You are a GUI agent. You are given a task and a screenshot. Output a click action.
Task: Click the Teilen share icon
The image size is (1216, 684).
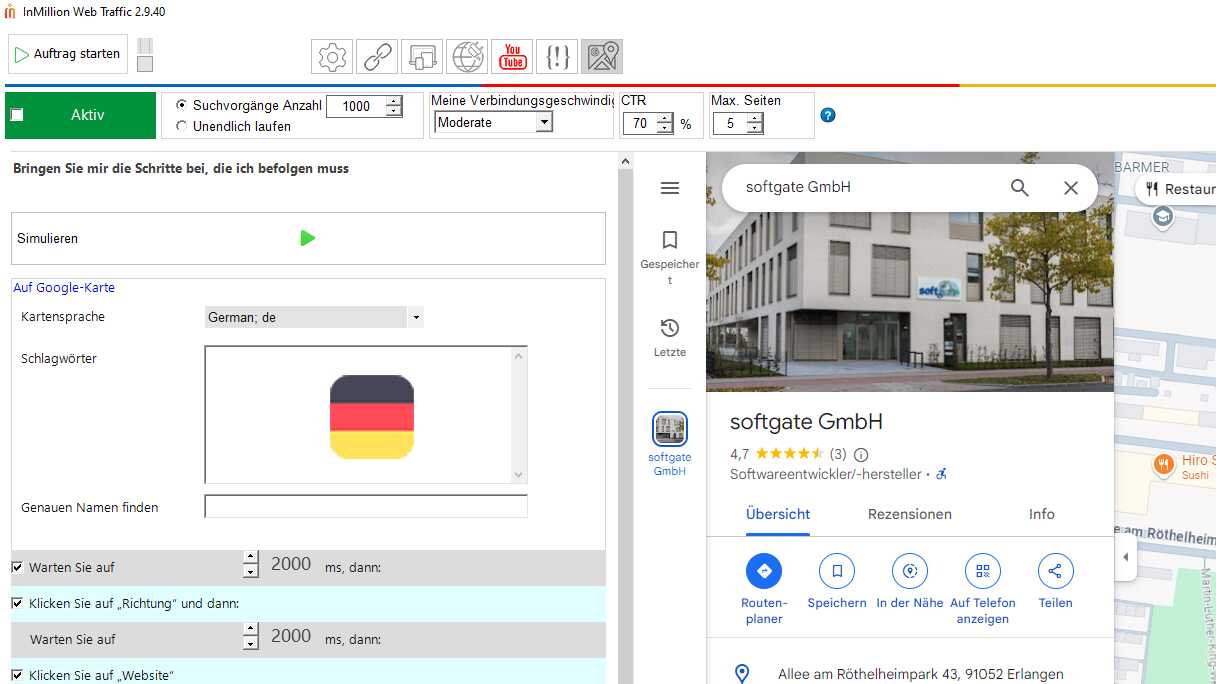(x=1055, y=571)
